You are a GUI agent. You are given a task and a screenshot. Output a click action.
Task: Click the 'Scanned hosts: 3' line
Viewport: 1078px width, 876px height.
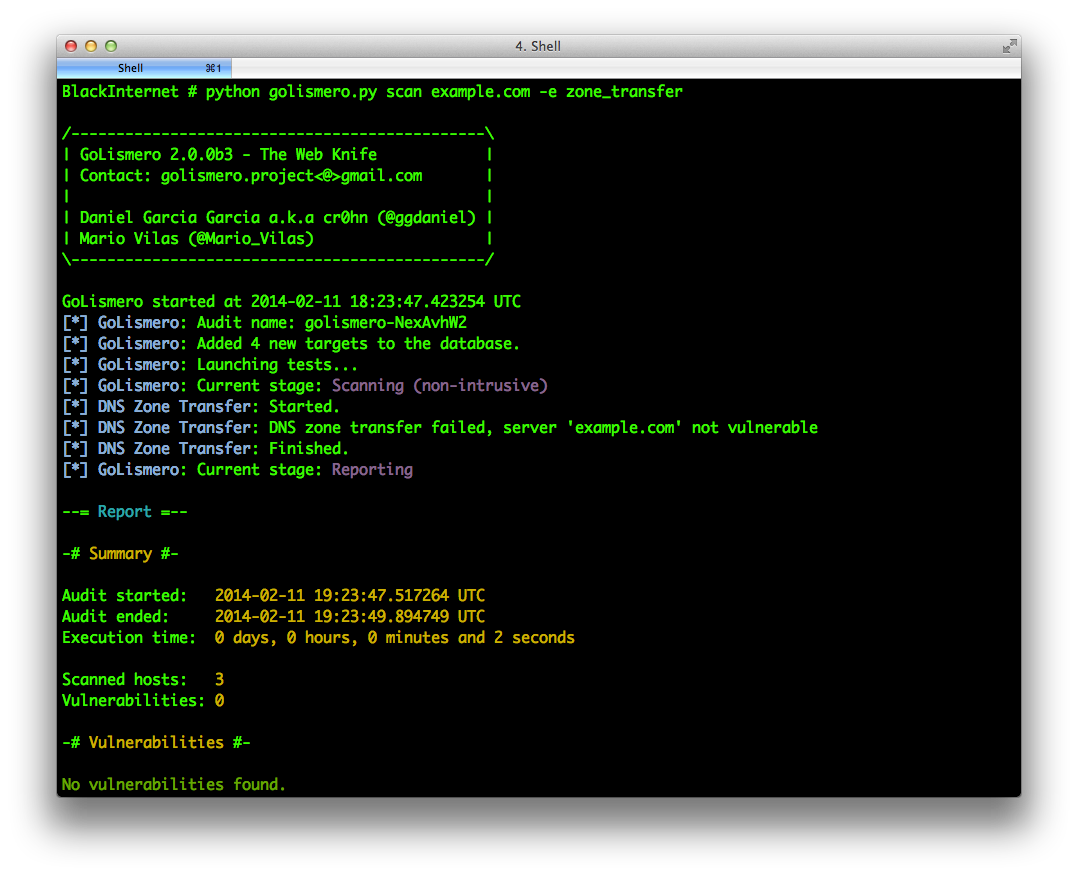click(143, 679)
